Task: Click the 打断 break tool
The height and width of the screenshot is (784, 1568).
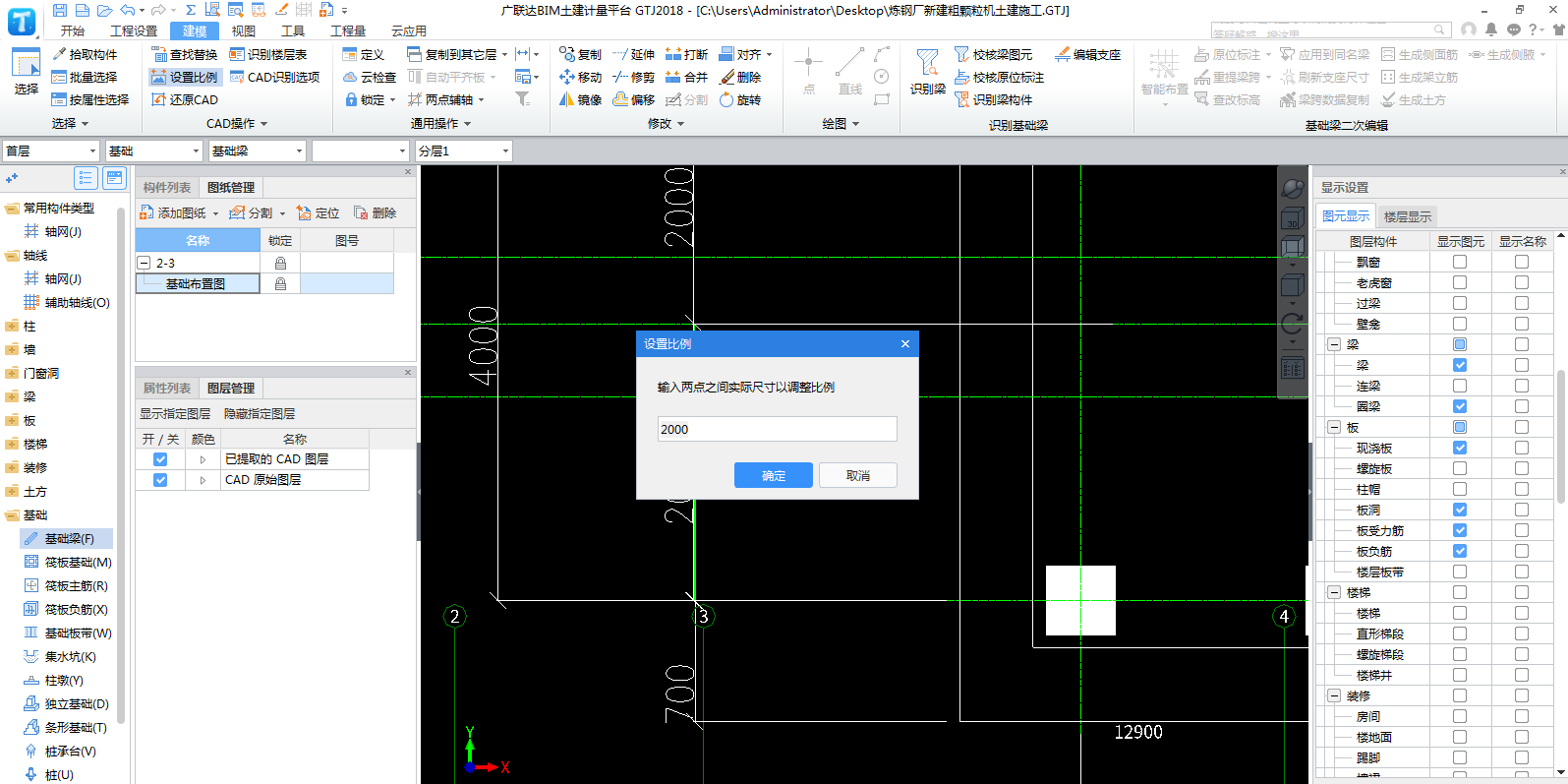Action: pyautogui.click(x=686, y=54)
